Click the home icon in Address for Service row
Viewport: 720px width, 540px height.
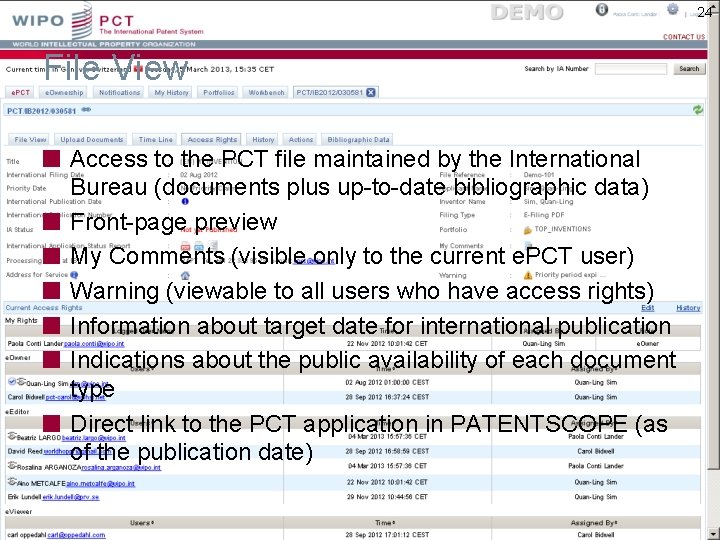pos(185,276)
